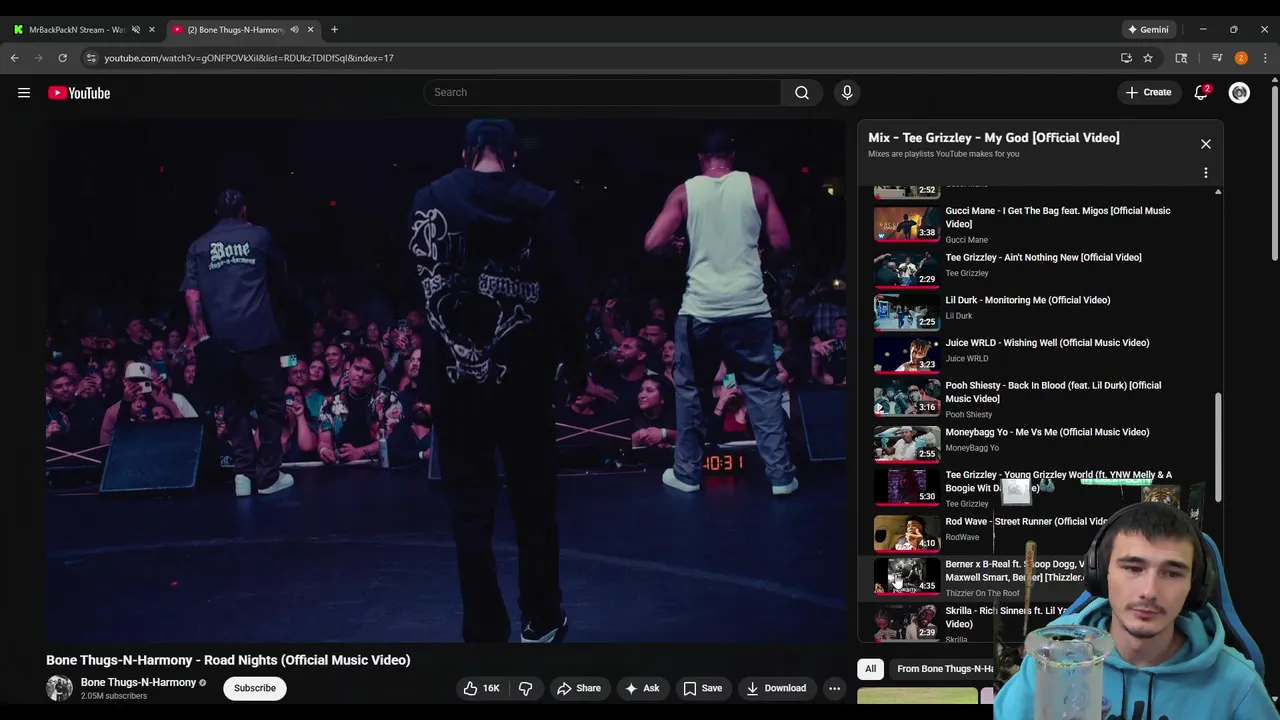The height and width of the screenshot is (720, 1280).
Task: Open the media controls toolbar icon
Action: 1217,58
